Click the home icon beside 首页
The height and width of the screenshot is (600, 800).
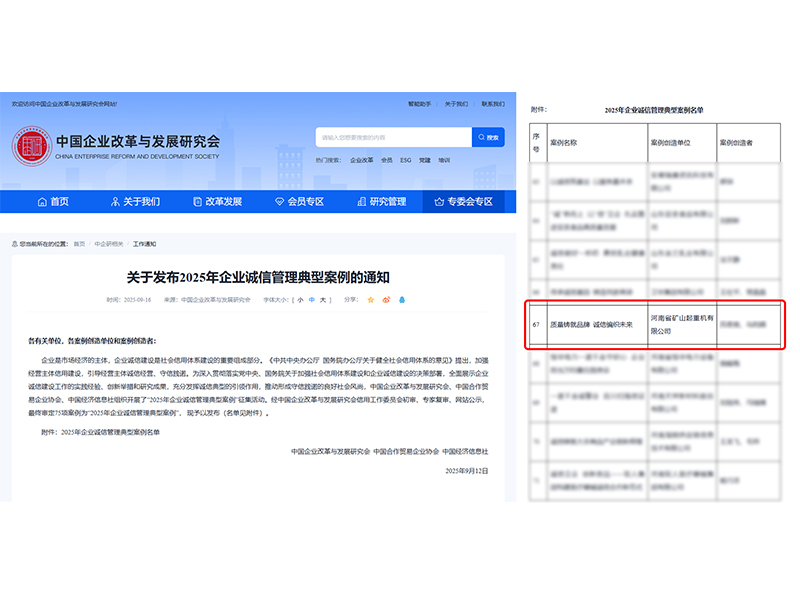click(42, 201)
